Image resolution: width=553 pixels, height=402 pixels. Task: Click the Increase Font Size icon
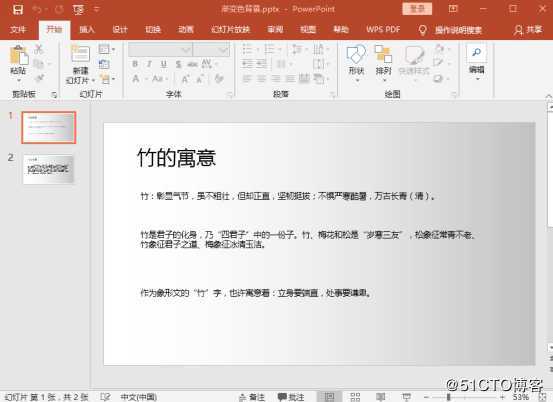point(185,79)
